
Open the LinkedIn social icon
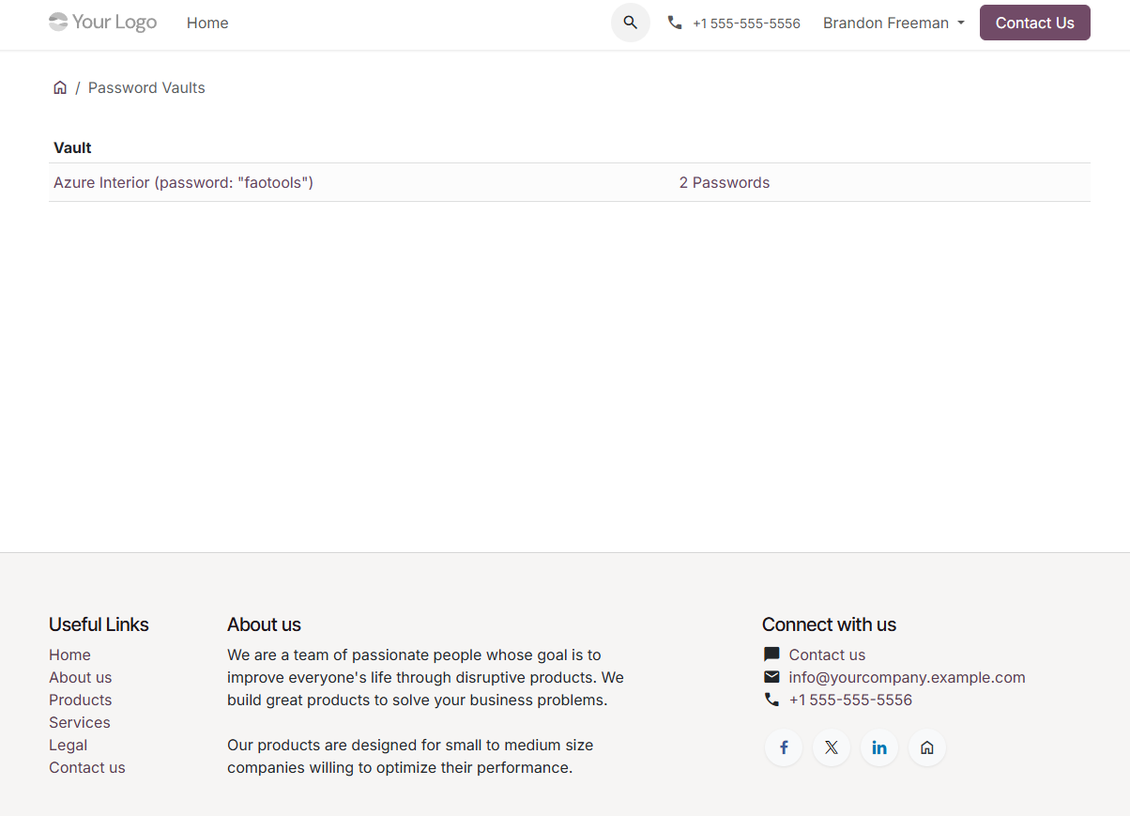(x=879, y=748)
